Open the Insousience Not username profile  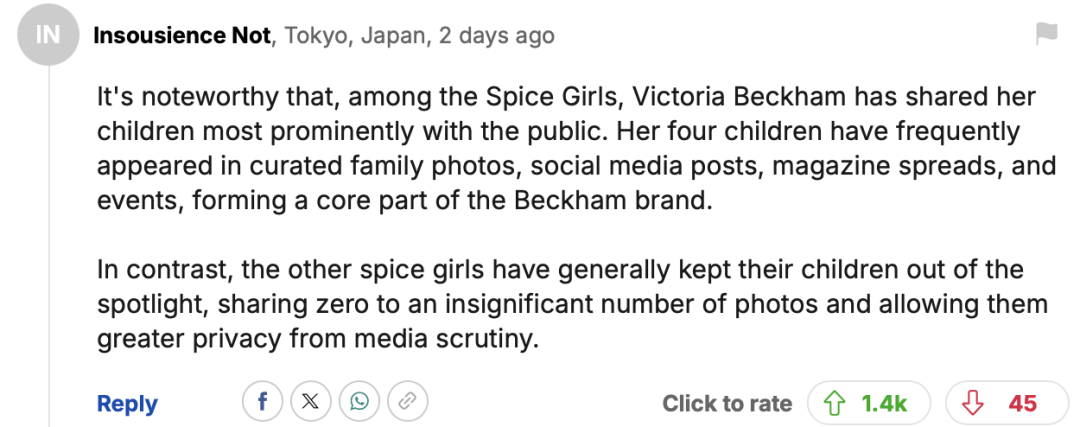pyautogui.click(x=181, y=36)
